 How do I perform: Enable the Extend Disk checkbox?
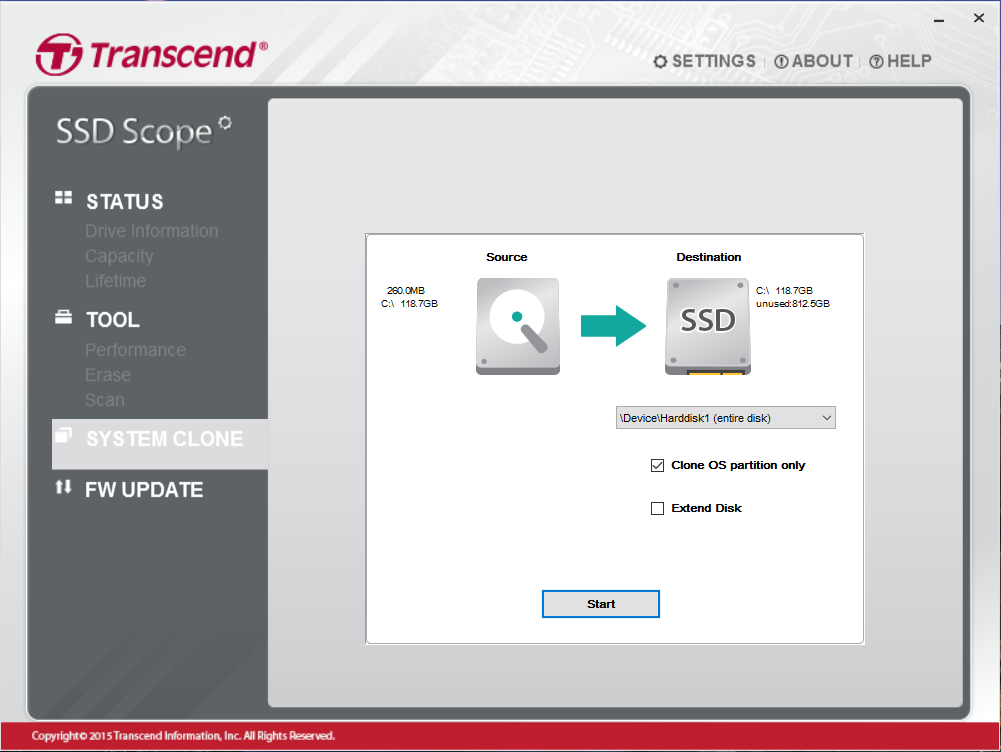pyautogui.click(x=658, y=508)
